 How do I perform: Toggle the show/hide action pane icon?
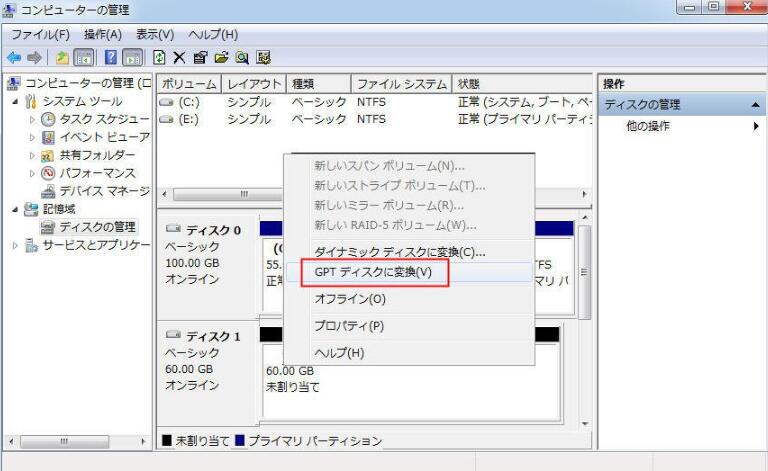(x=133, y=58)
